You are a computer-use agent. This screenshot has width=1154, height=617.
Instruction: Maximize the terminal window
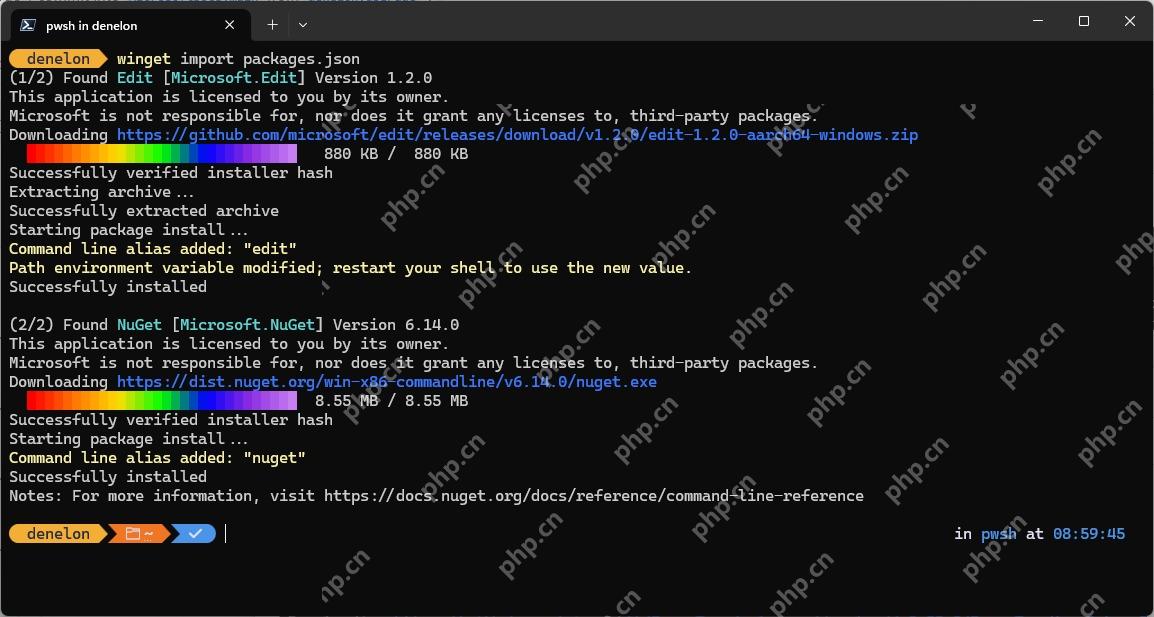[1083, 21]
